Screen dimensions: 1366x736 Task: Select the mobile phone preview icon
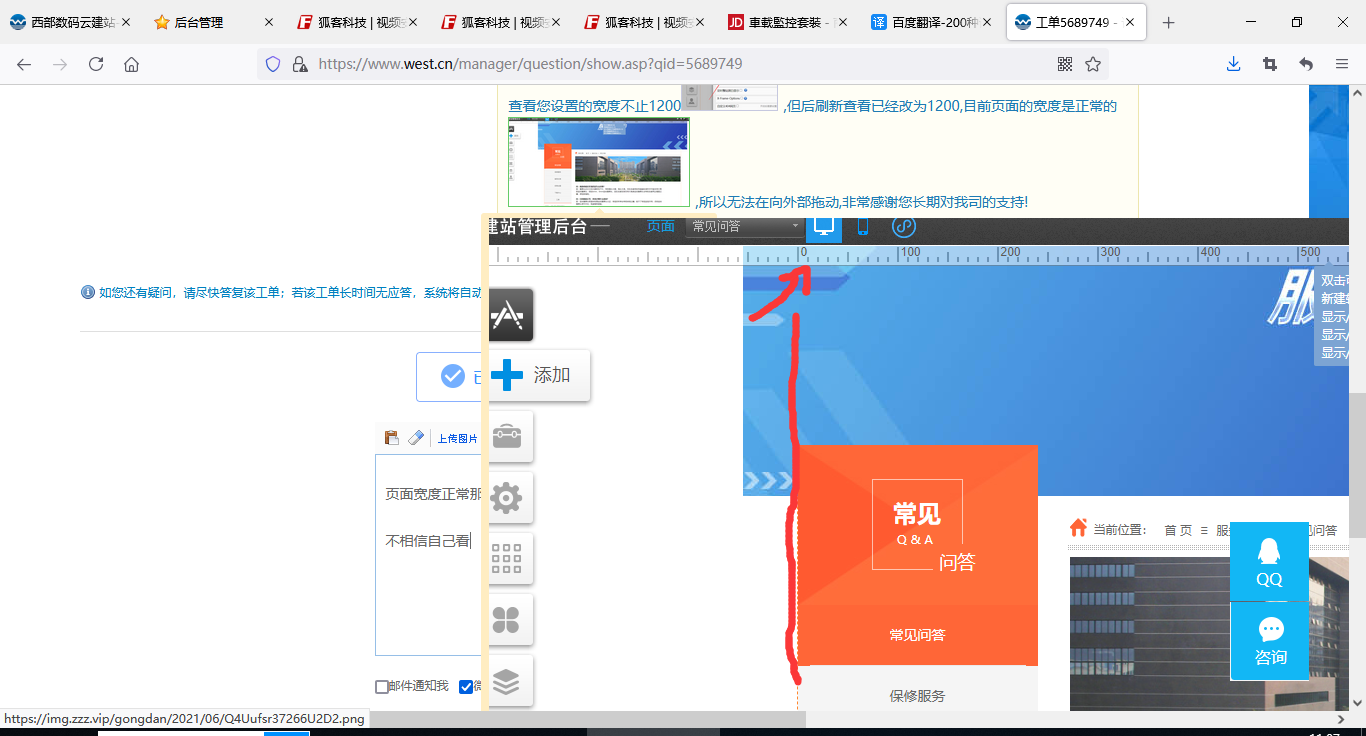pos(862,227)
